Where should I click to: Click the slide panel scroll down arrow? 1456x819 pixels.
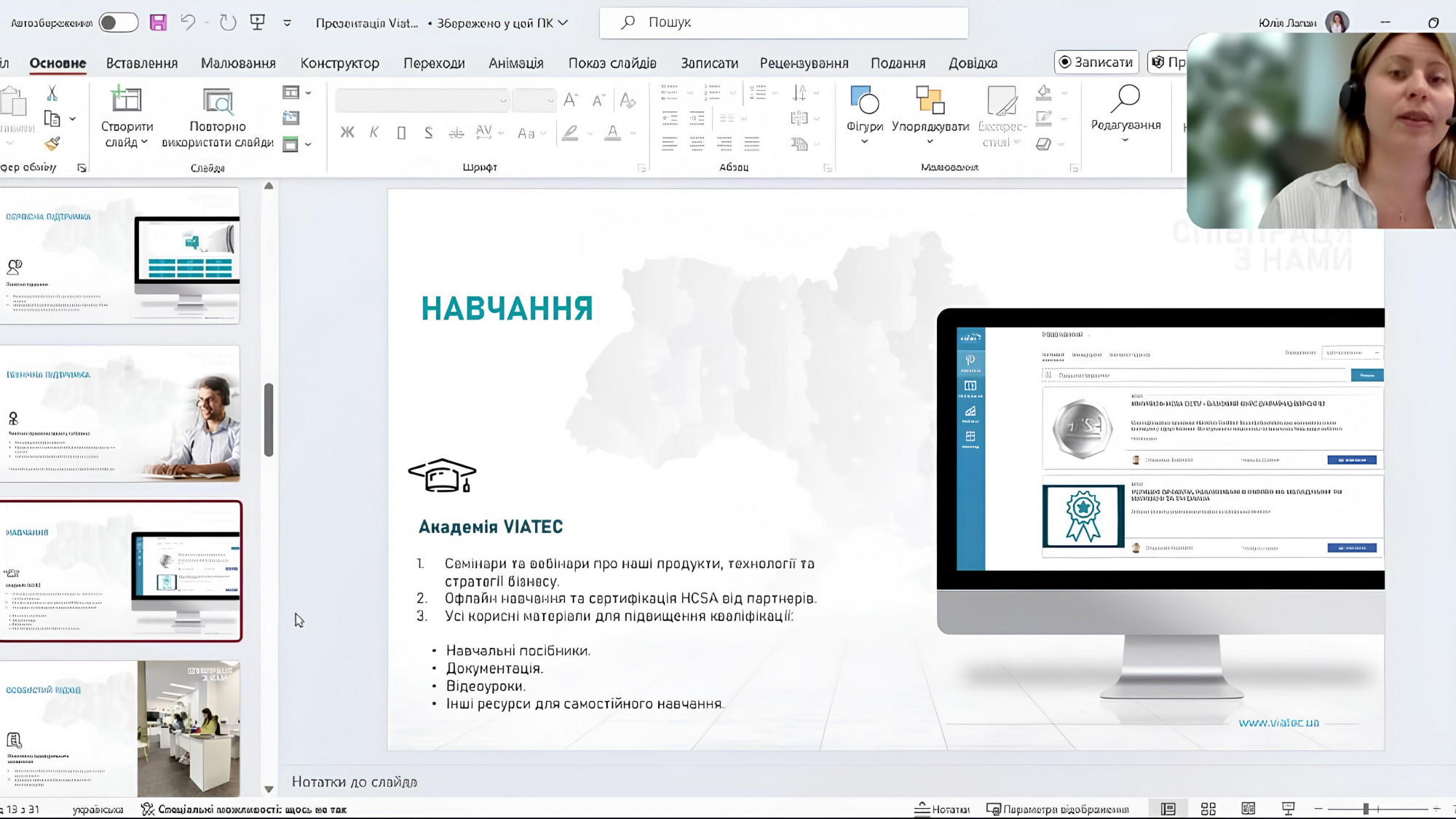pos(269,789)
